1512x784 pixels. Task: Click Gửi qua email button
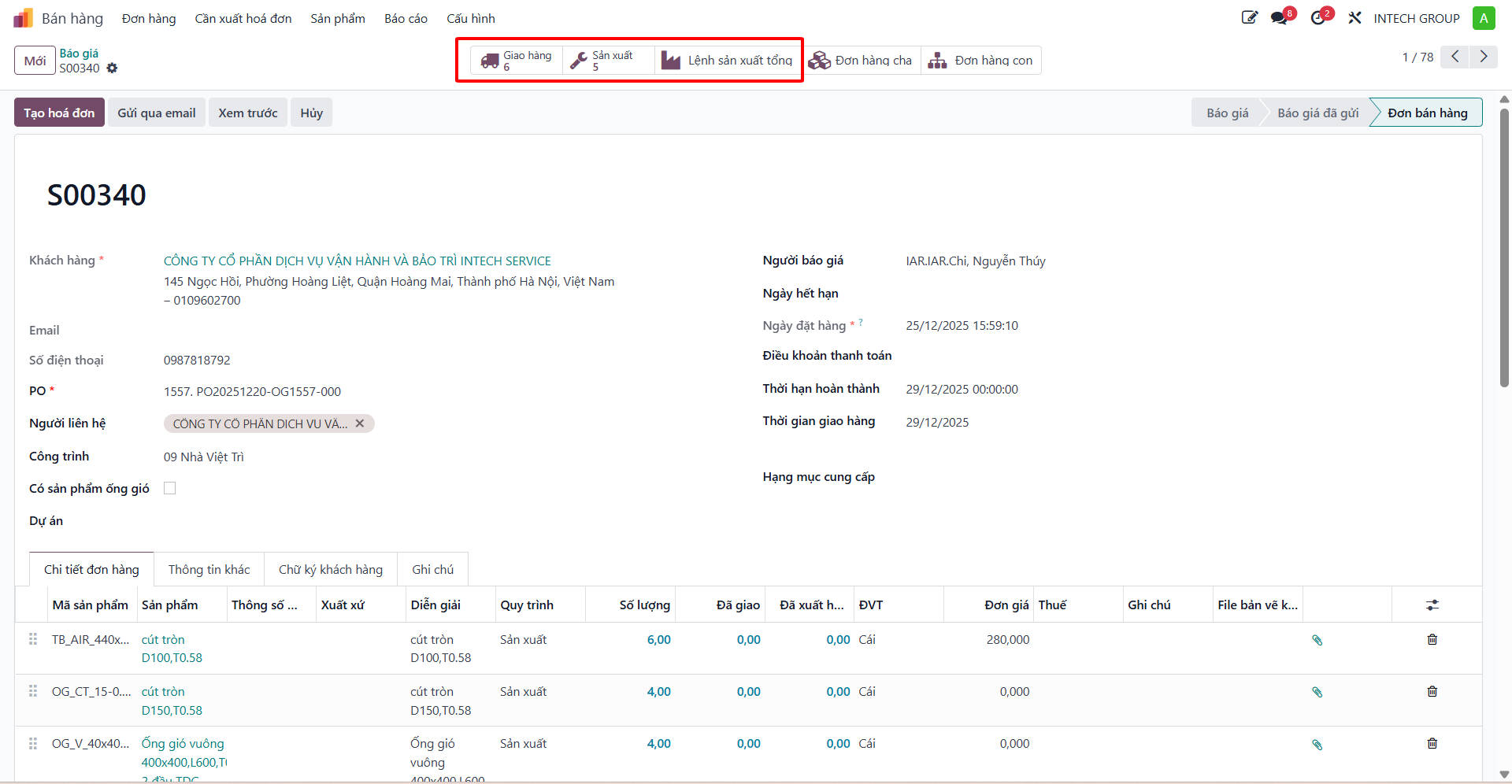pos(157,113)
